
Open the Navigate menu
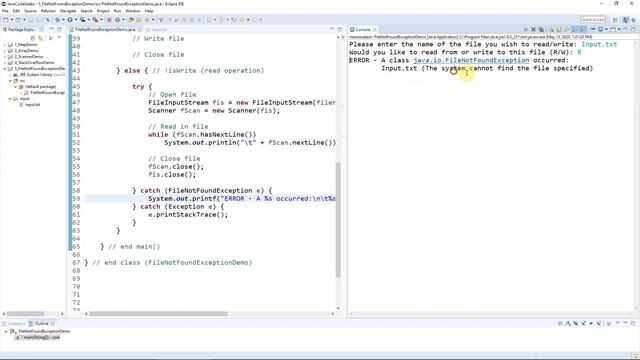click(x=68, y=11)
